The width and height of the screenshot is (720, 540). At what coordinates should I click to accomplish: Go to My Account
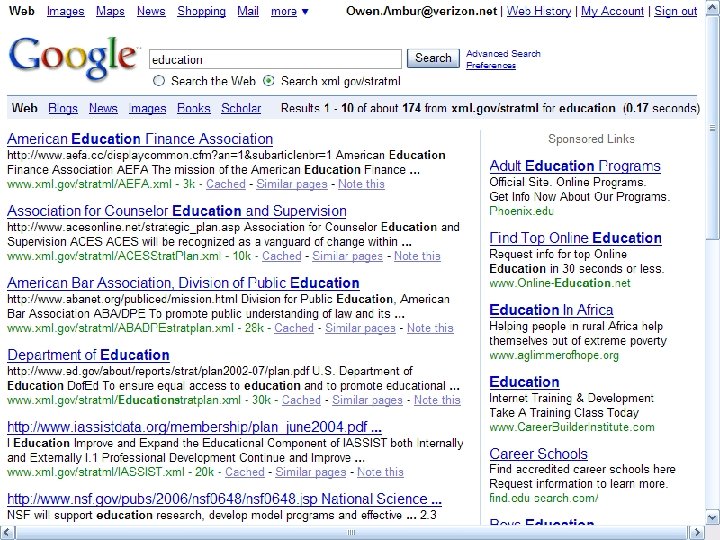coord(613,11)
